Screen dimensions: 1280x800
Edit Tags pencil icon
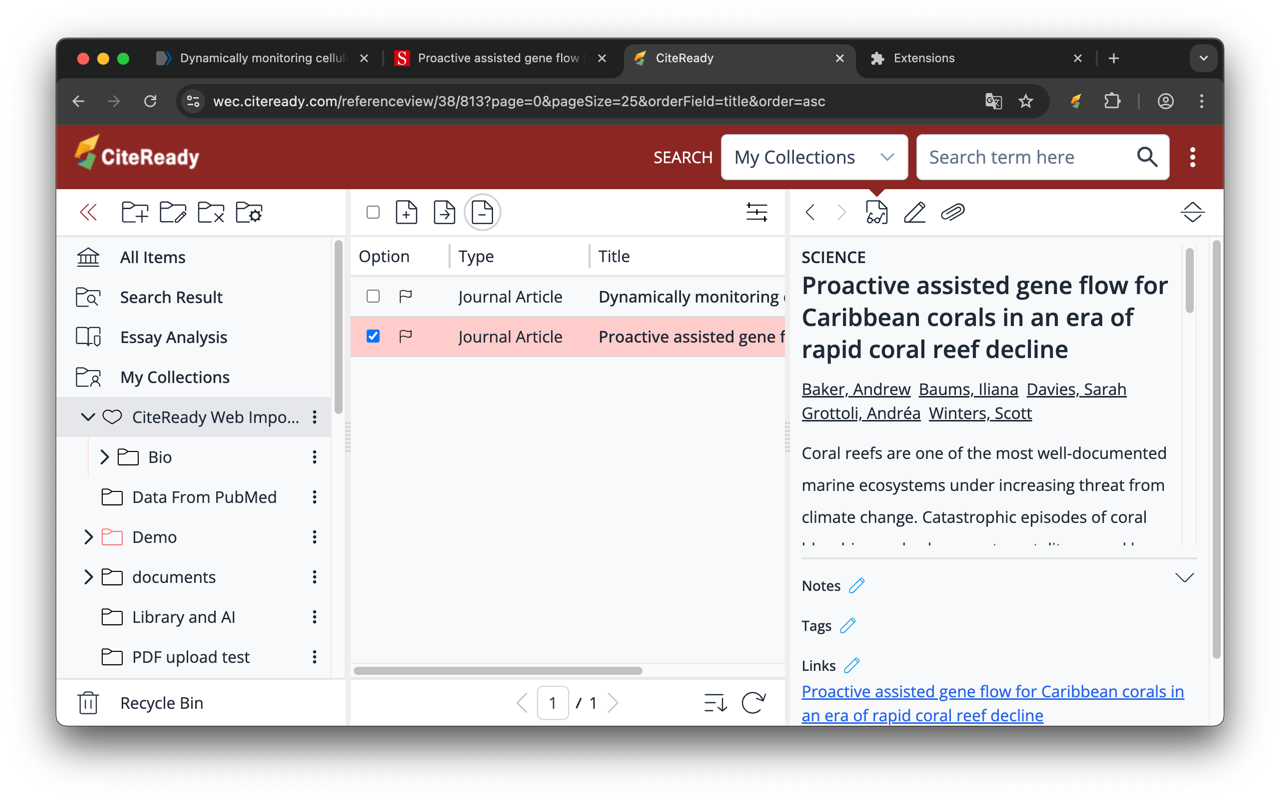(x=848, y=625)
